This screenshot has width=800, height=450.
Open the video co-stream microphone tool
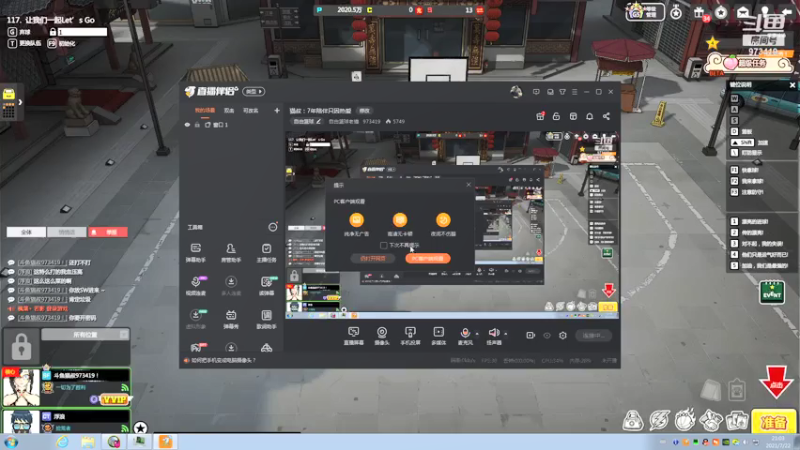195,286
